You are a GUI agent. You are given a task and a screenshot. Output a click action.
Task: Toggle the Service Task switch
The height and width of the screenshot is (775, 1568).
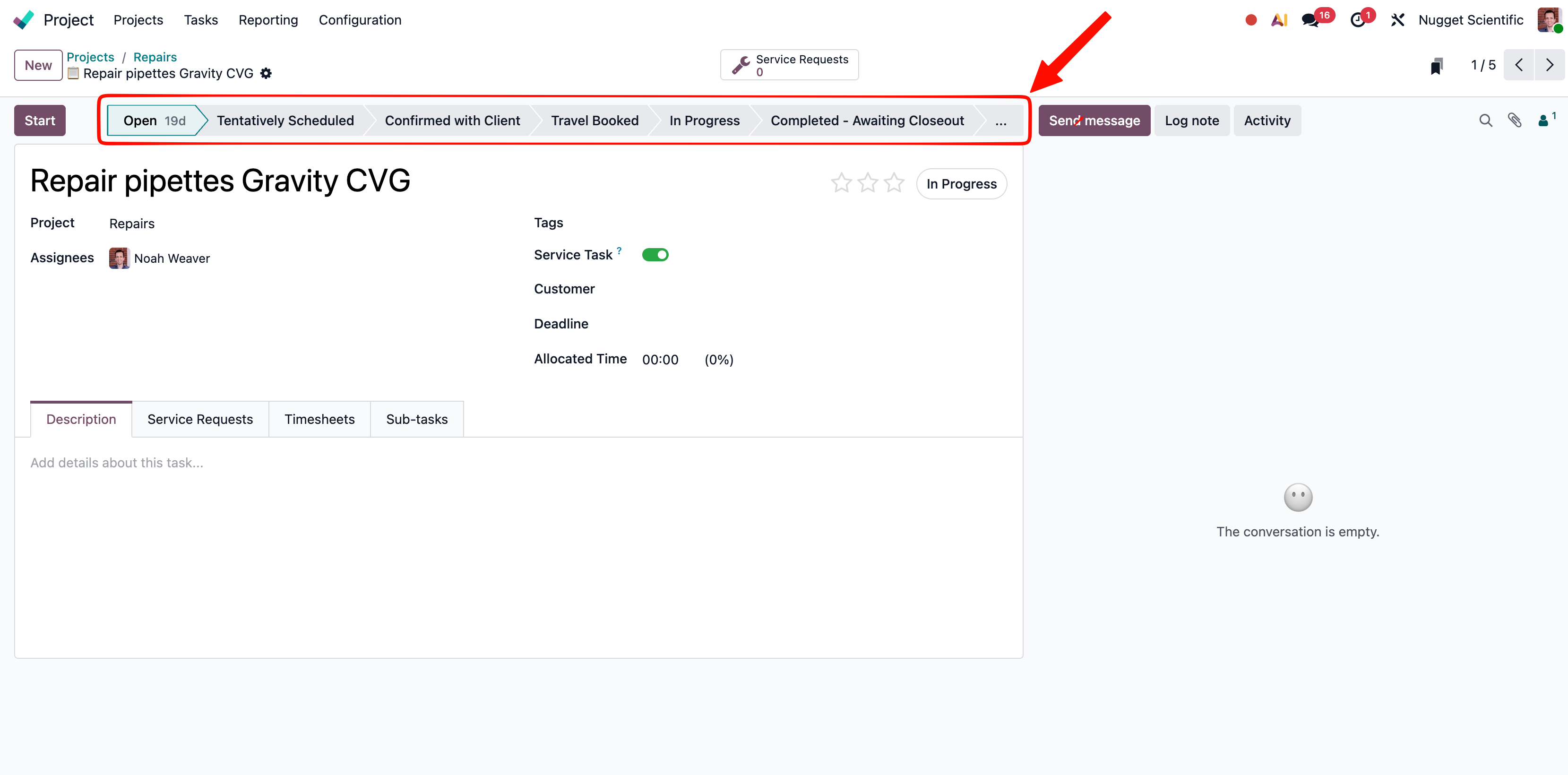pyautogui.click(x=655, y=255)
